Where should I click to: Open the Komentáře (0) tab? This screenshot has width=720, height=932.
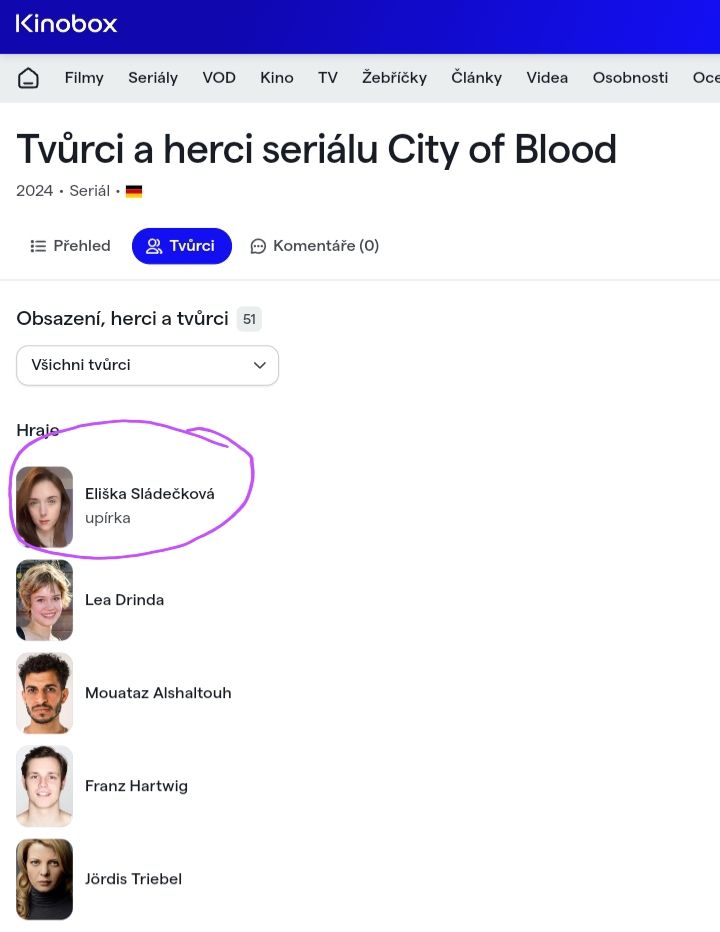pyautogui.click(x=314, y=246)
